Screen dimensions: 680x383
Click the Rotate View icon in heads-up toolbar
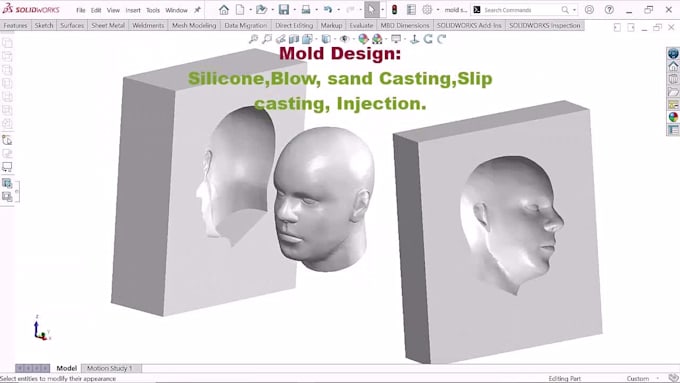pyautogui.click(x=428, y=39)
